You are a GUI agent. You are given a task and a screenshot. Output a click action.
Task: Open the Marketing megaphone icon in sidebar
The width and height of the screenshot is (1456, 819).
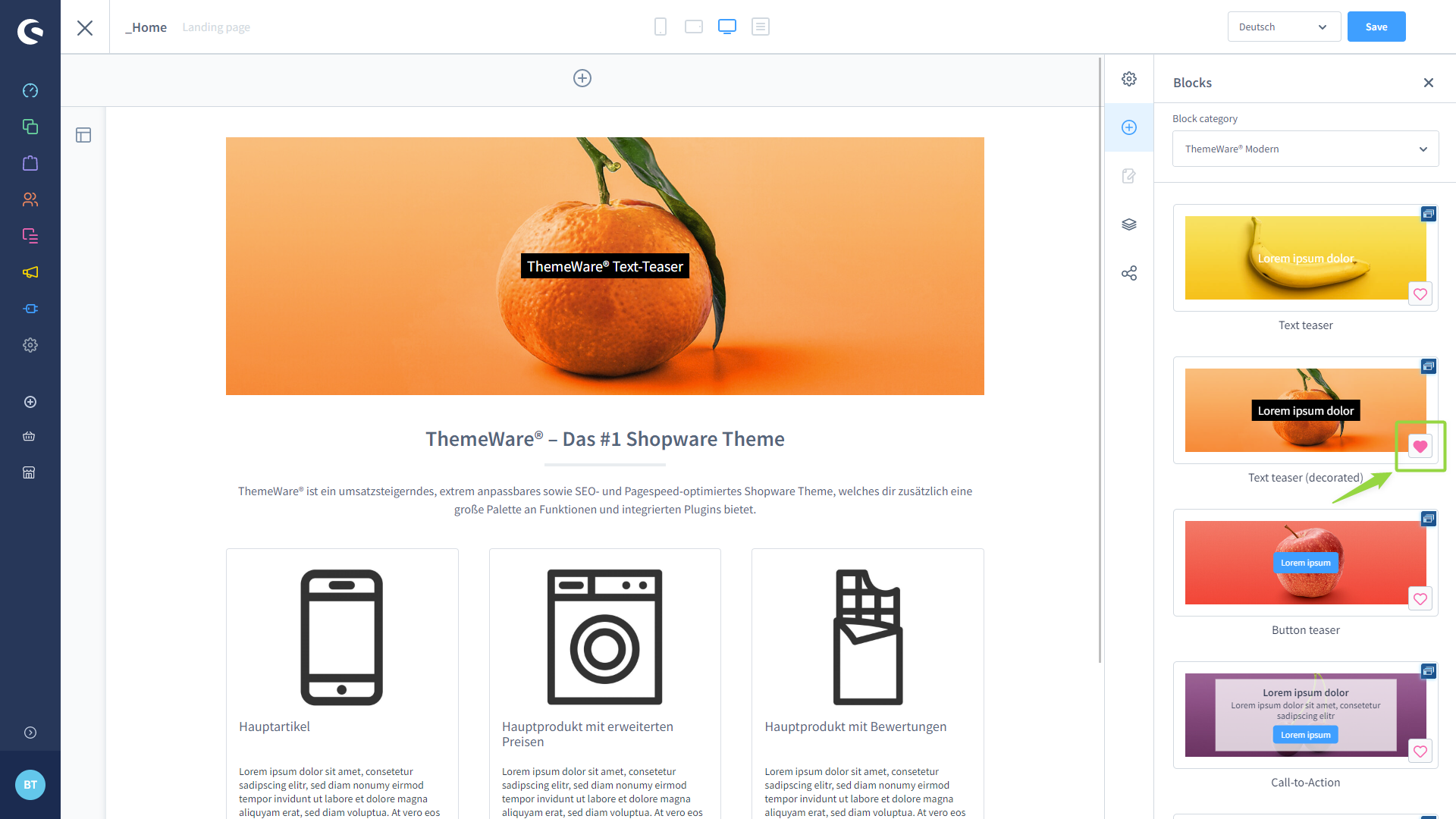pyautogui.click(x=30, y=272)
